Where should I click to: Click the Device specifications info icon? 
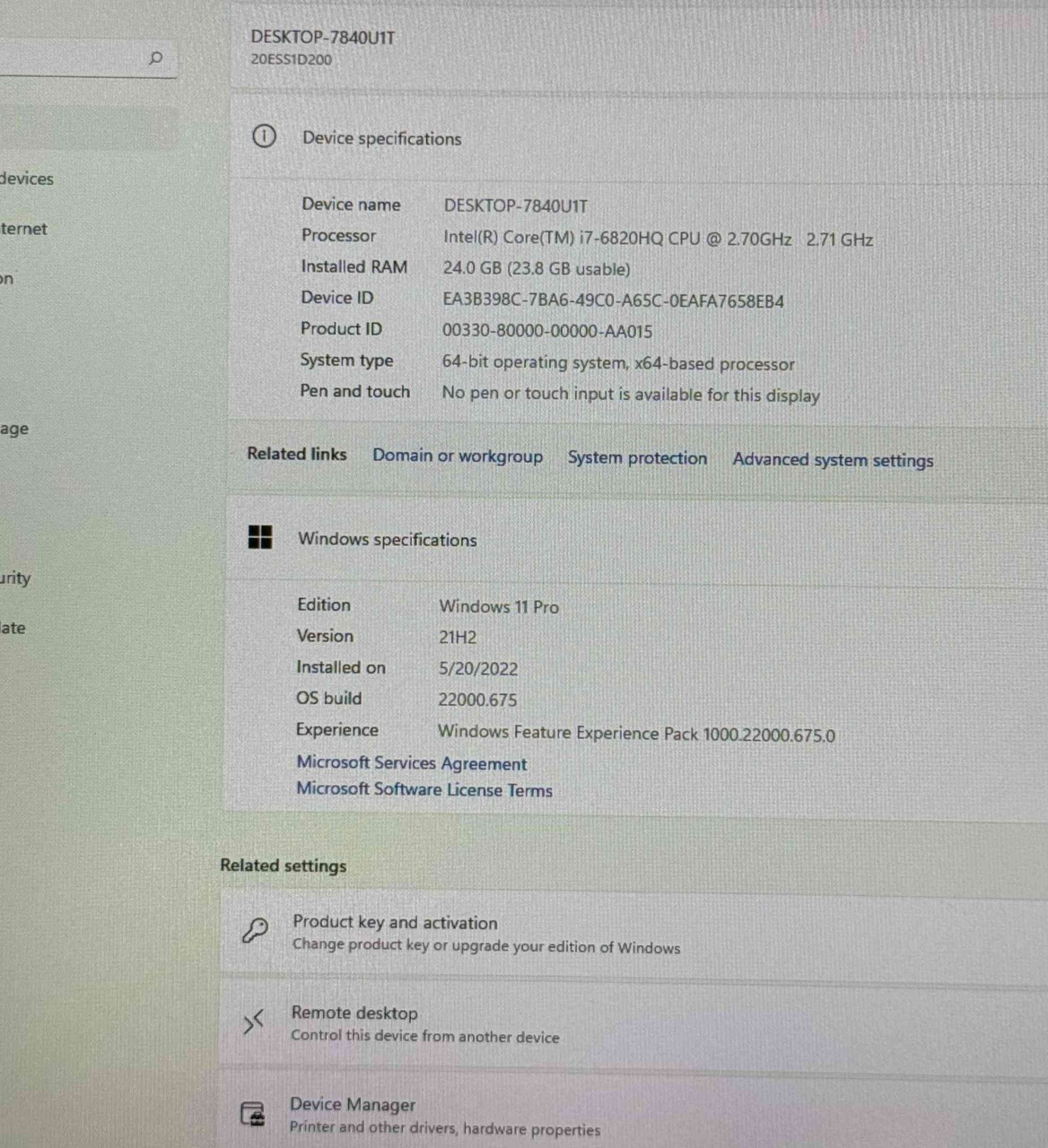264,136
